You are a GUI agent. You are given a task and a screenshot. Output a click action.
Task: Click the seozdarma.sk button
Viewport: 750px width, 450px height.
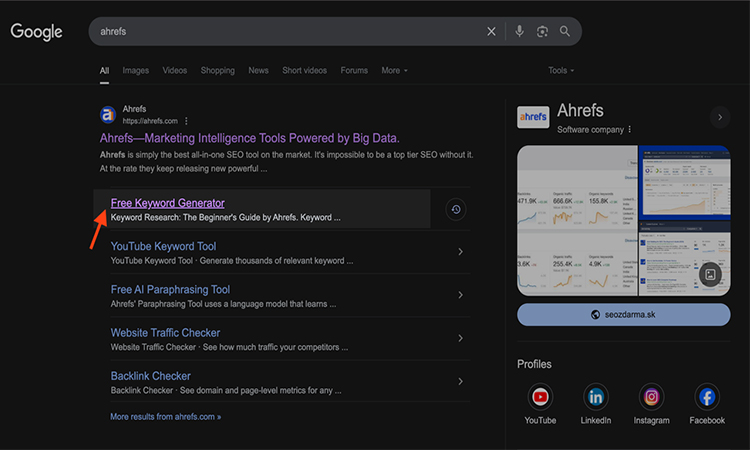click(624, 315)
